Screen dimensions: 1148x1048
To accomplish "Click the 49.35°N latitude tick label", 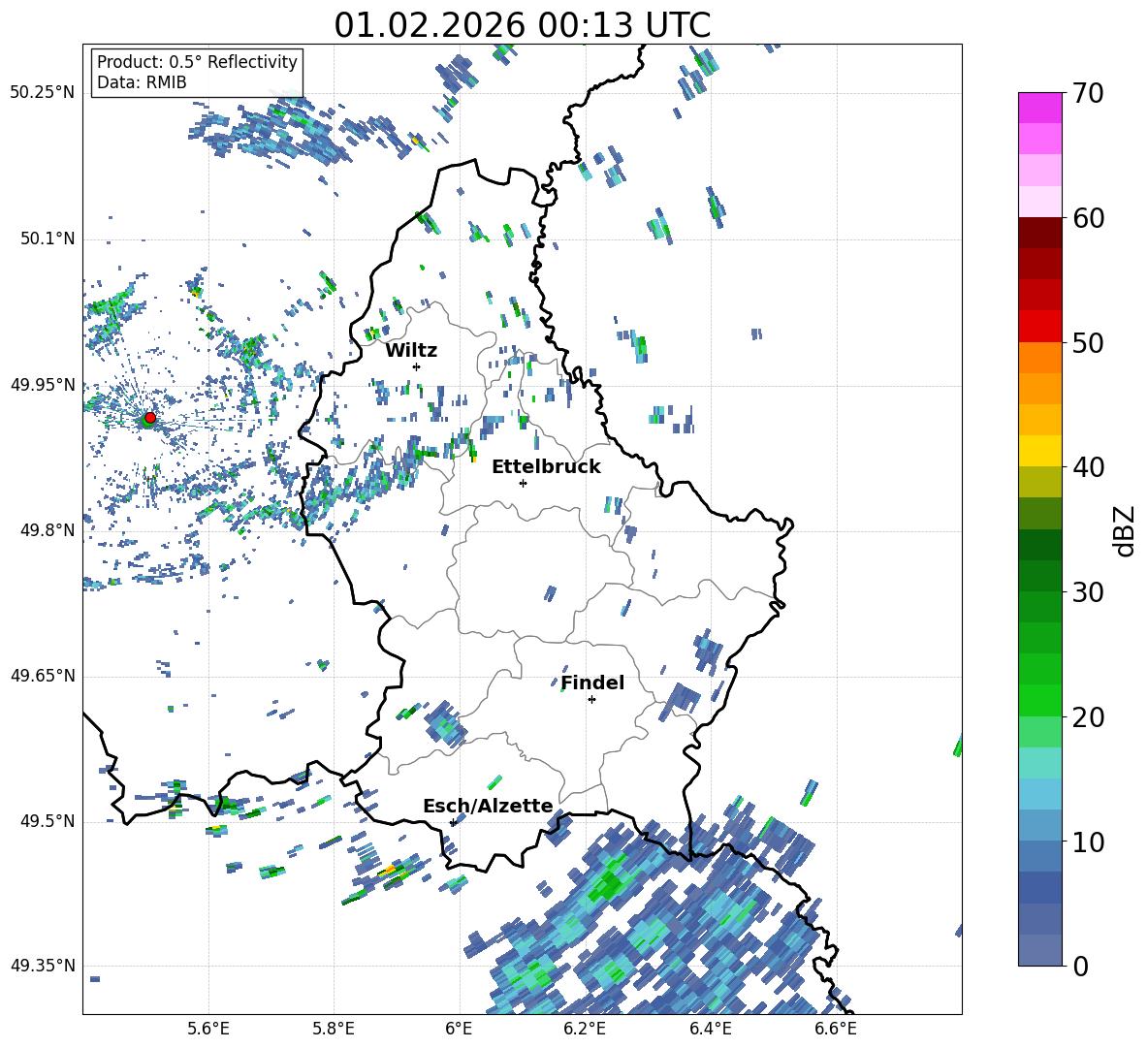I will [x=43, y=967].
